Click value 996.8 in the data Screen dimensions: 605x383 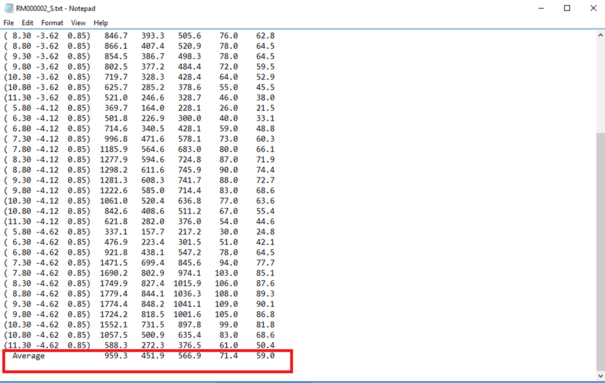(116, 139)
